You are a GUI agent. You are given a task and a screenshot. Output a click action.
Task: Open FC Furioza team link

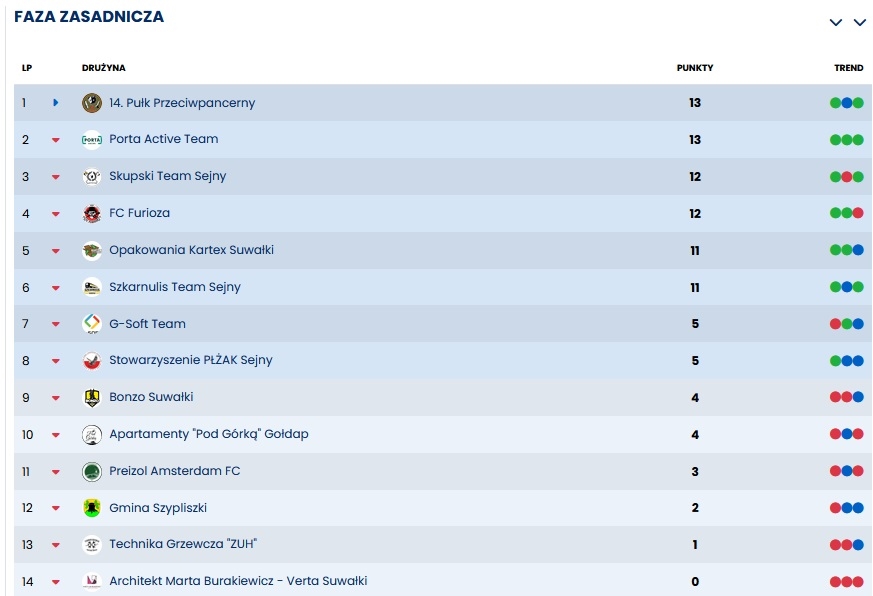tap(140, 213)
